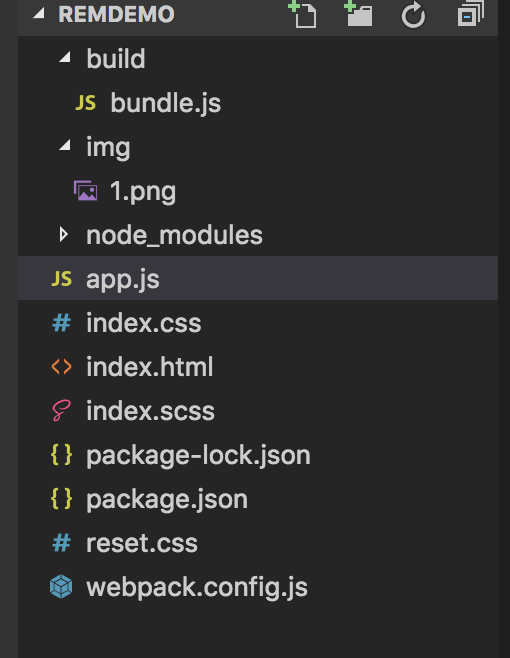510x658 pixels.
Task: Open the webpack.config.js file
Action: pyautogui.click(x=258, y=587)
